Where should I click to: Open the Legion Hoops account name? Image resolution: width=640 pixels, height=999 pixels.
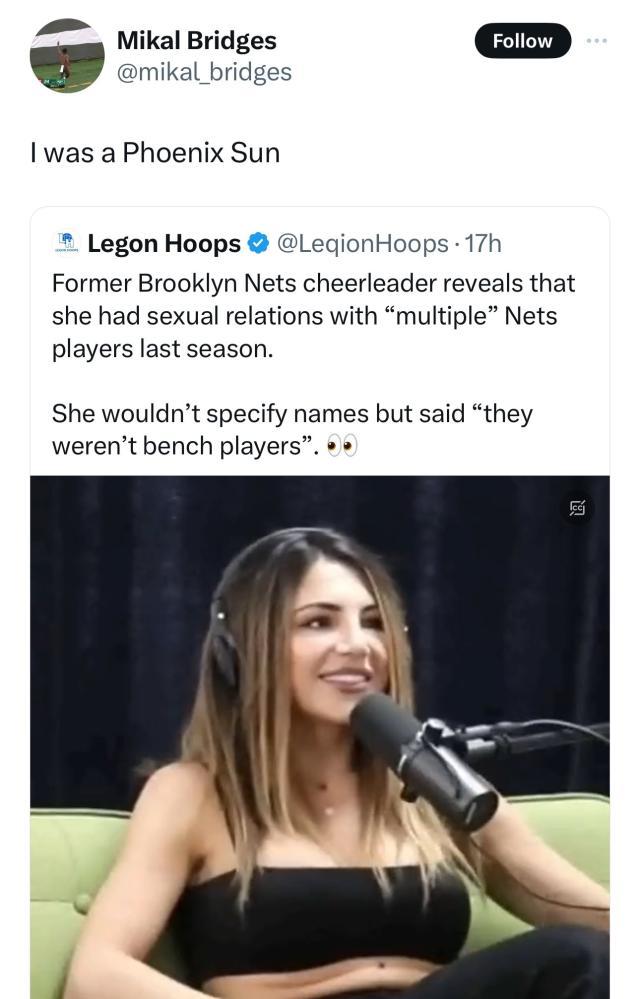click(164, 243)
